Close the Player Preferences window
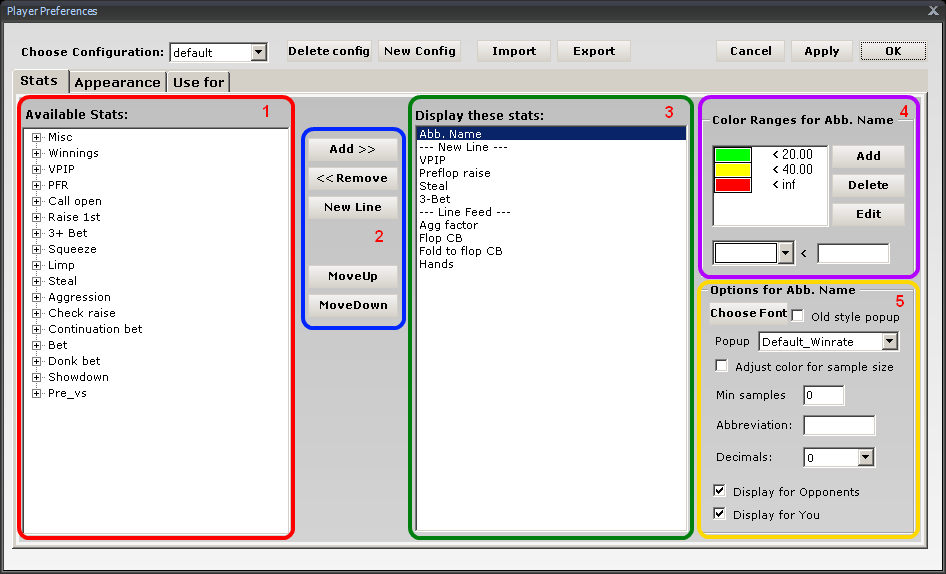 click(933, 11)
